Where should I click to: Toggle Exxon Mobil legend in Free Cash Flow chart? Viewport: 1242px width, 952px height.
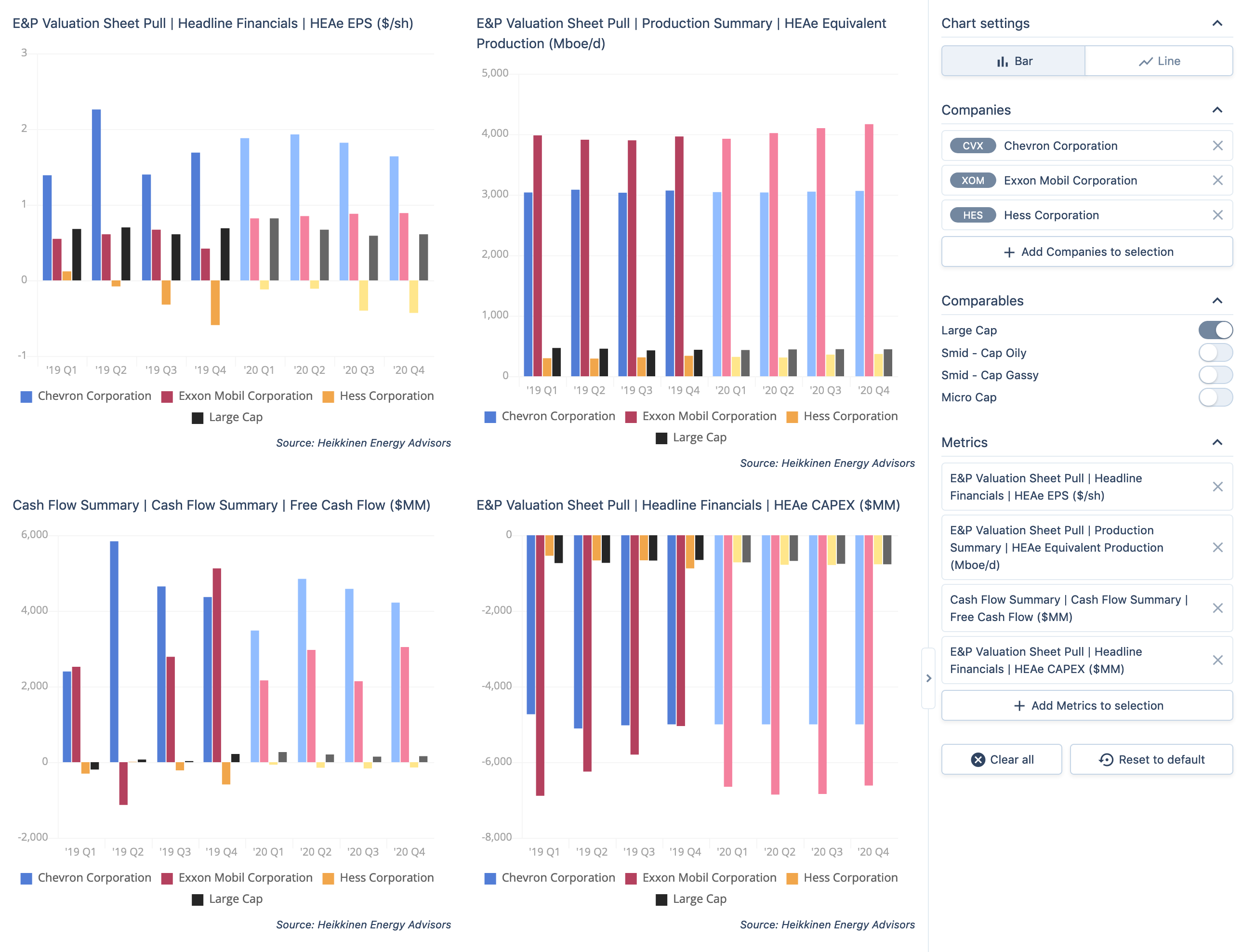click(x=237, y=878)
